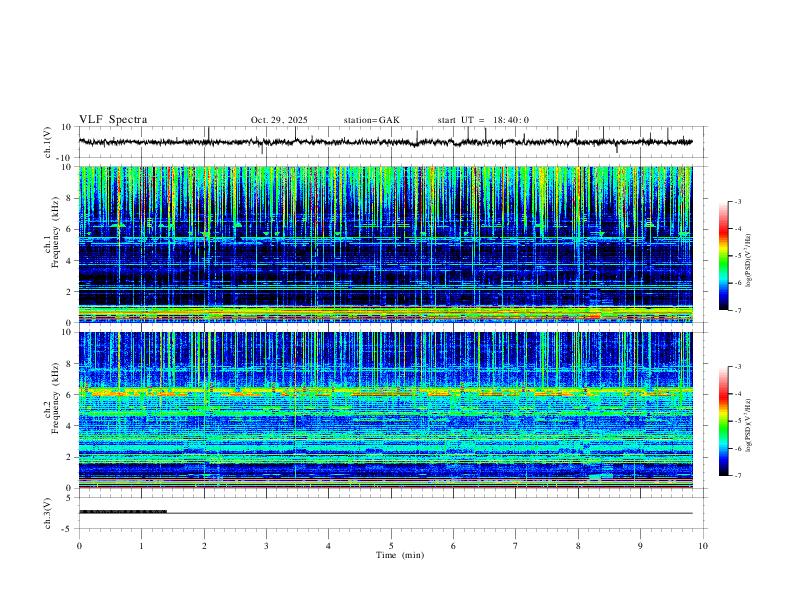Click the "1" tick on the Time axis
792x612 pixels.
141,546
